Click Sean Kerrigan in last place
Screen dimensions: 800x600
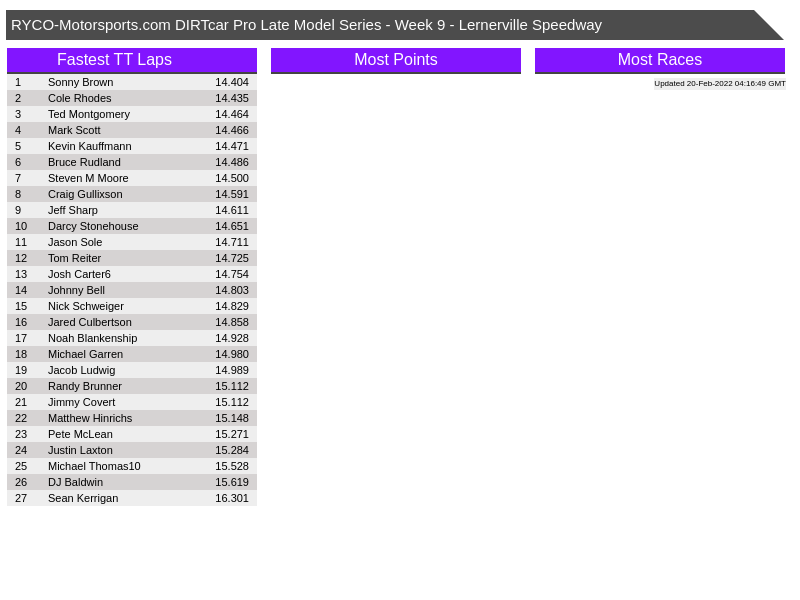[x=82, y=498]
